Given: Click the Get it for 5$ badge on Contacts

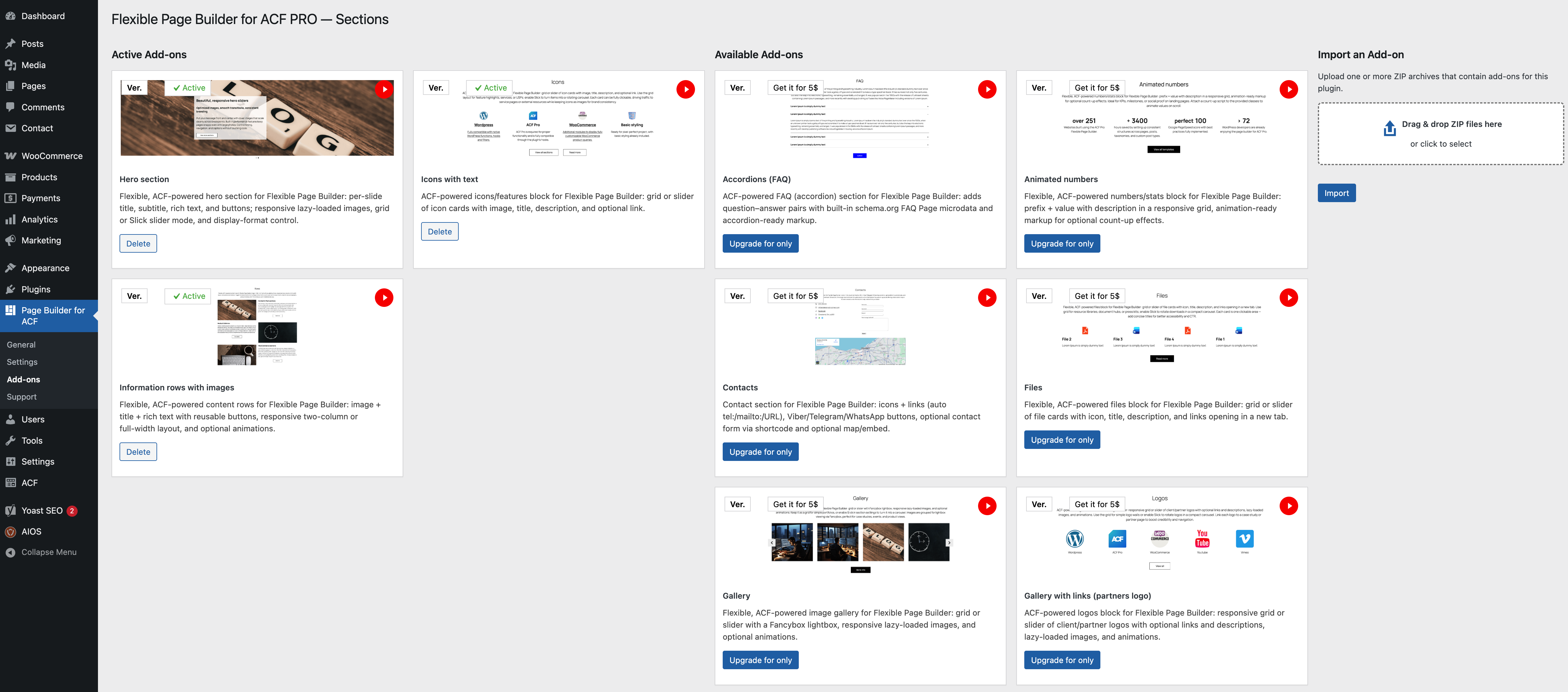Looking at the screenshot, I should coord(795,296).
